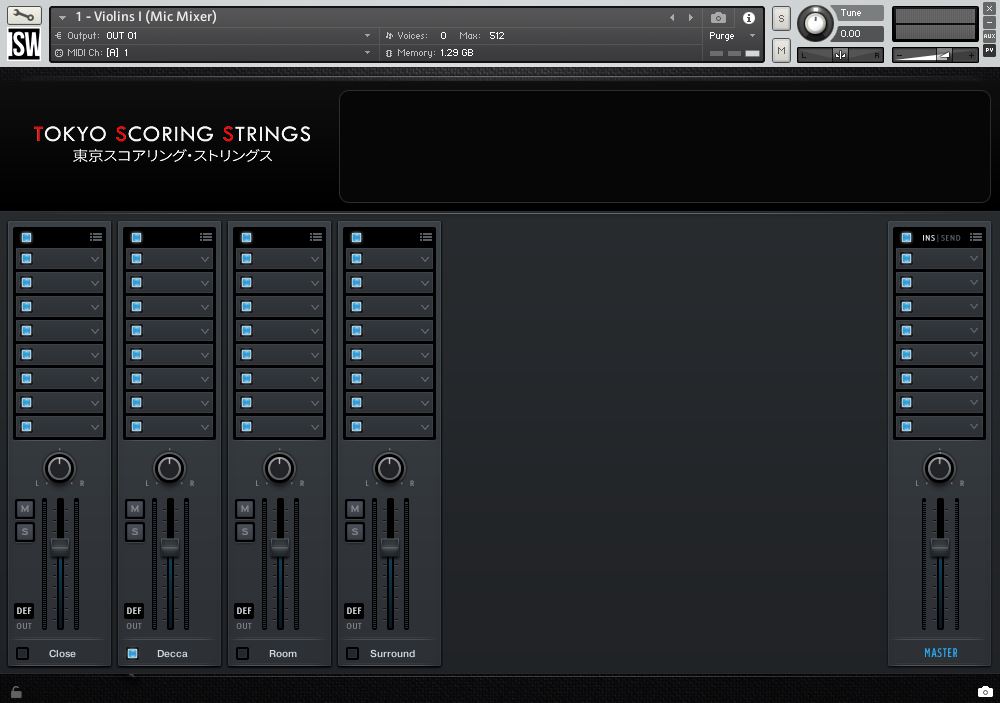Viewport: 1000px width, 703px height.
Task: Click the Decca channel pan knob
Action: coord(169,469)
